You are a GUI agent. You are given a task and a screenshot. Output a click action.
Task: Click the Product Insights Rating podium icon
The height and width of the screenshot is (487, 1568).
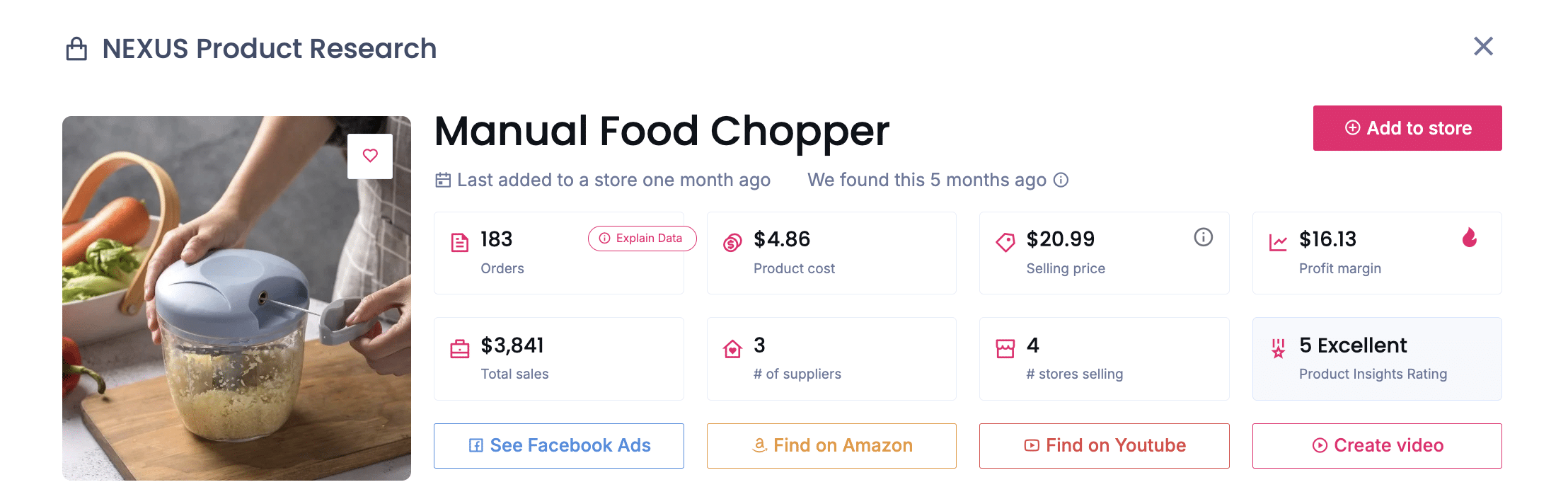point(1279,348)
